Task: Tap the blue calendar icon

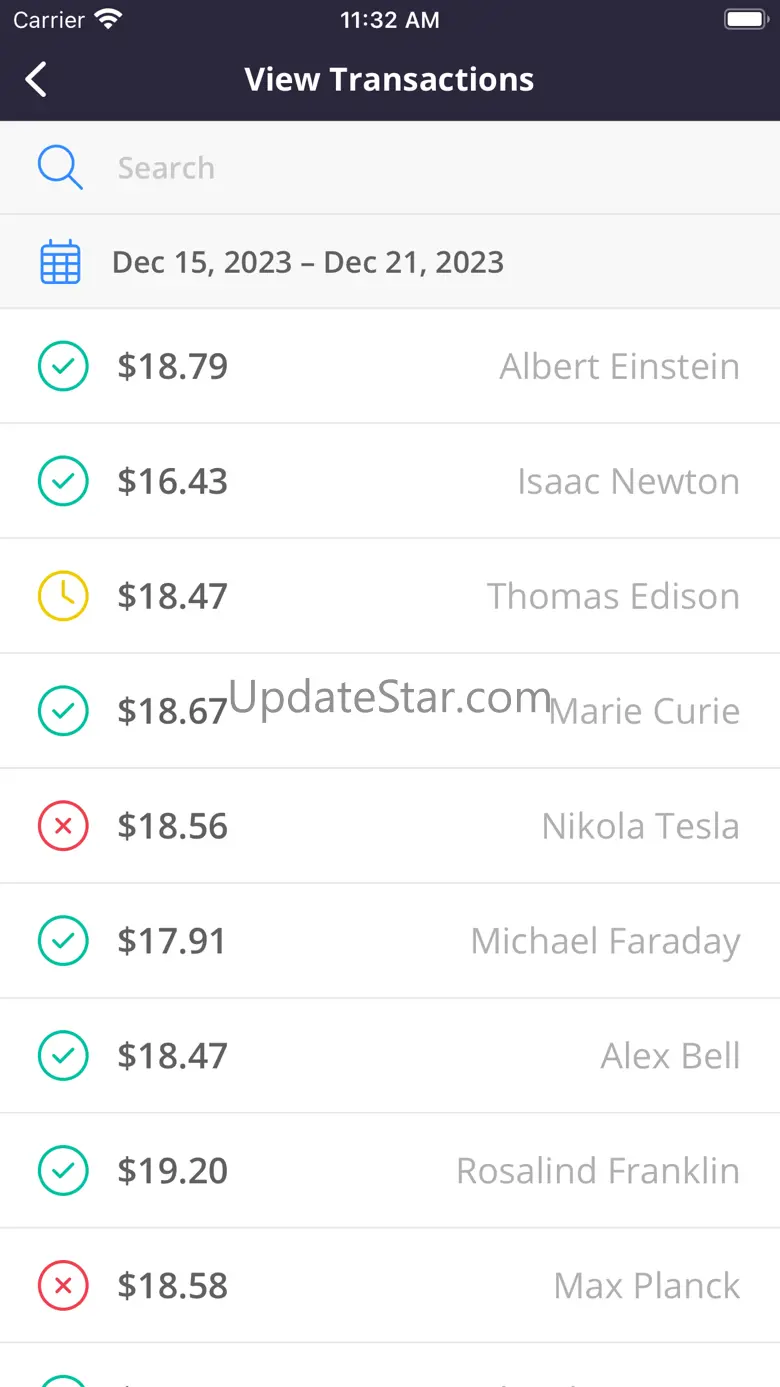Action: [x=60, y=262]
